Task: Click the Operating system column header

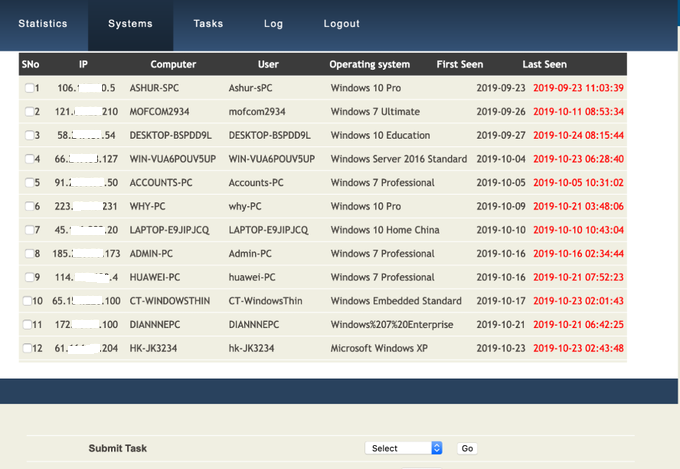Action: click(369, 64)
